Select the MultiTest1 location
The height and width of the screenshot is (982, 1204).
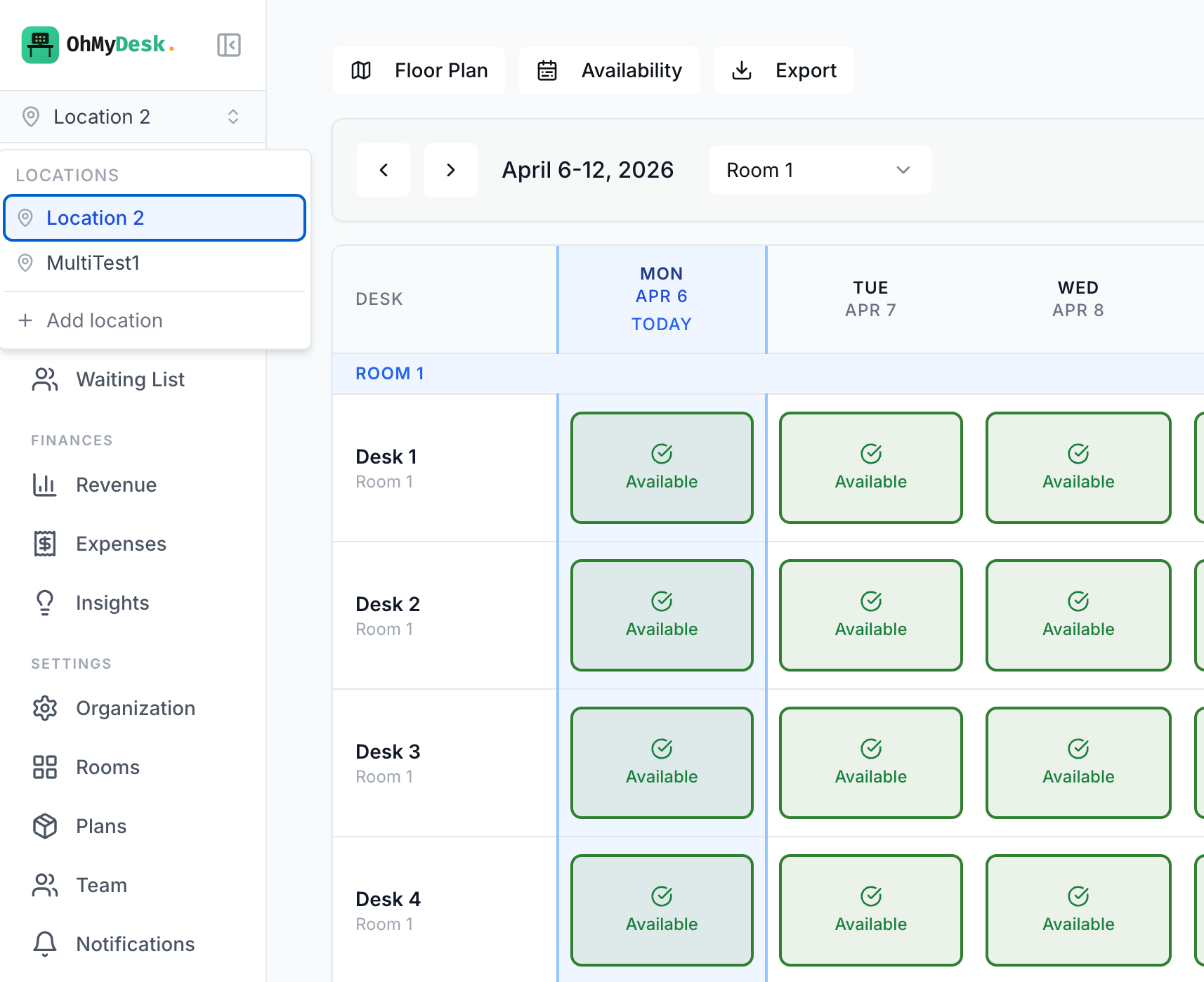pyautogui.click(x=95, y=263)
